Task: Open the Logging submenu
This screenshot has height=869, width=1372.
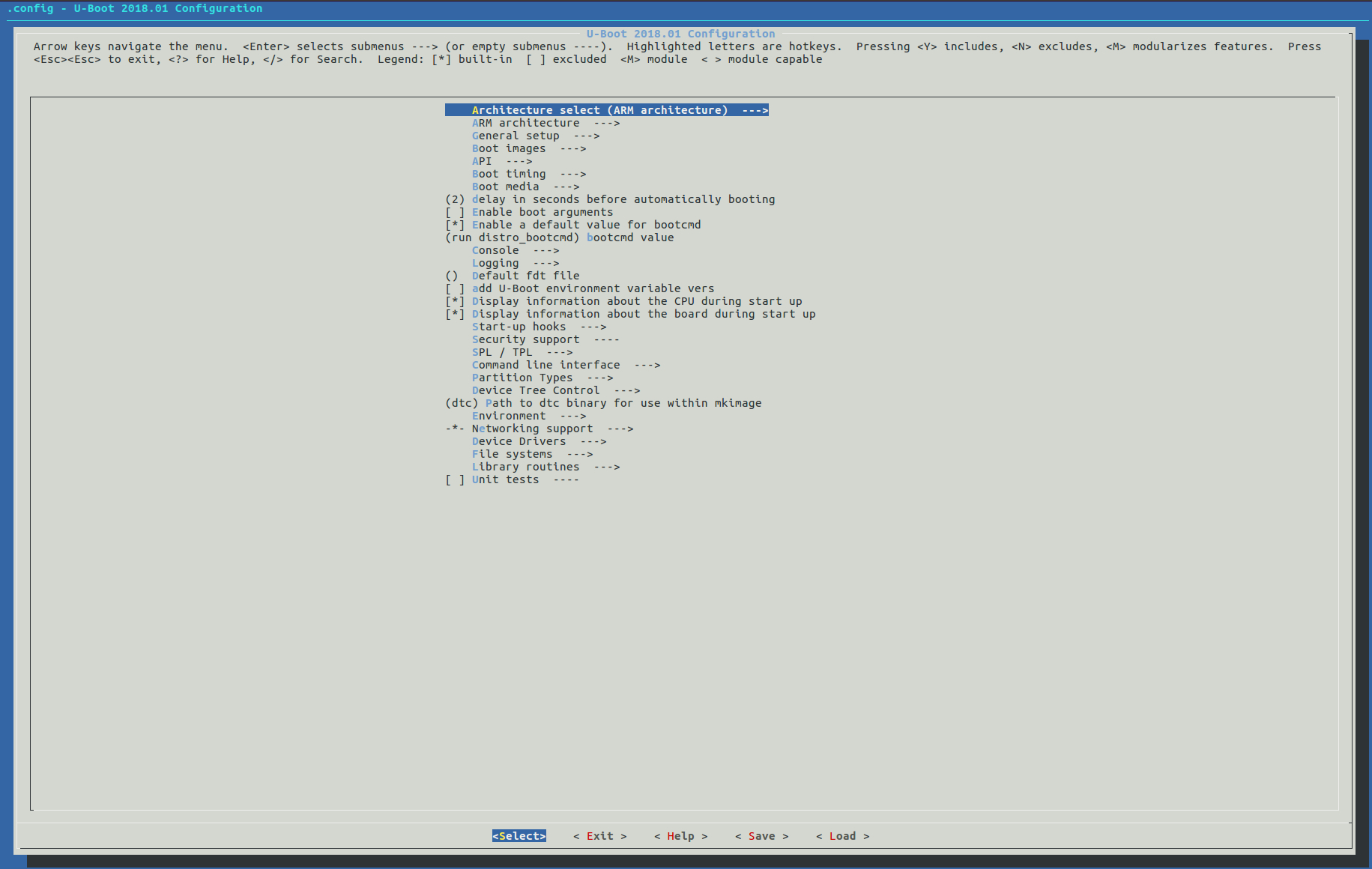Action: (x=516, y=263)
